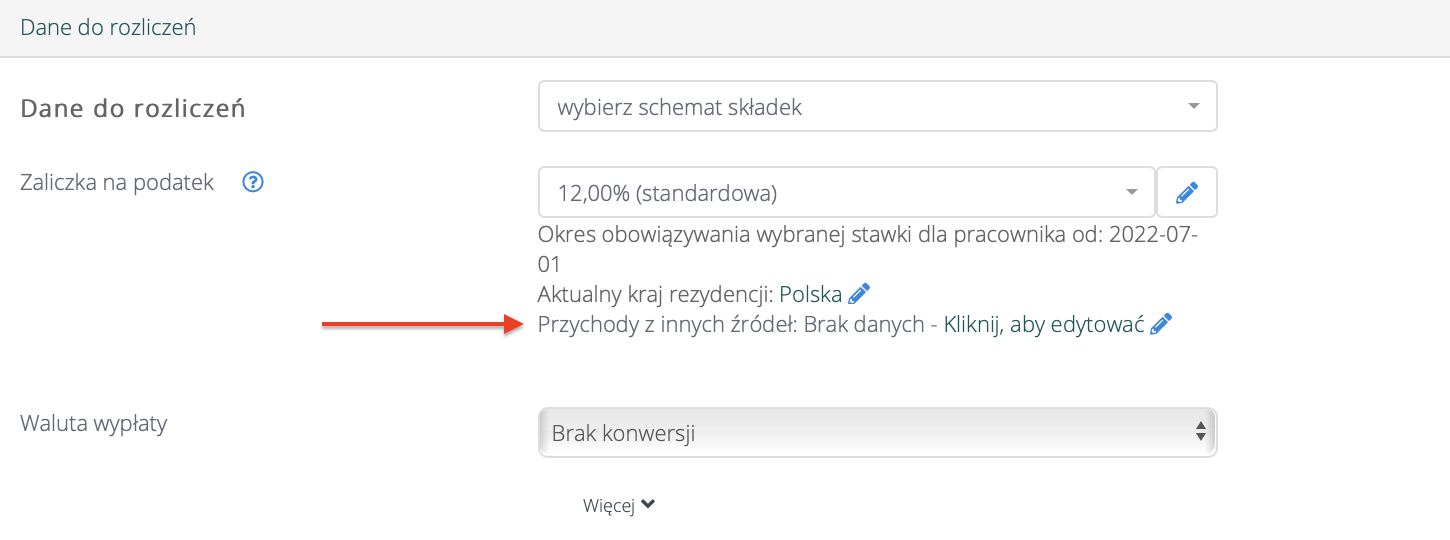Click the arrow of the schemat składek dropdown
Viewport: 1450px width, 540px height.
1193,107
